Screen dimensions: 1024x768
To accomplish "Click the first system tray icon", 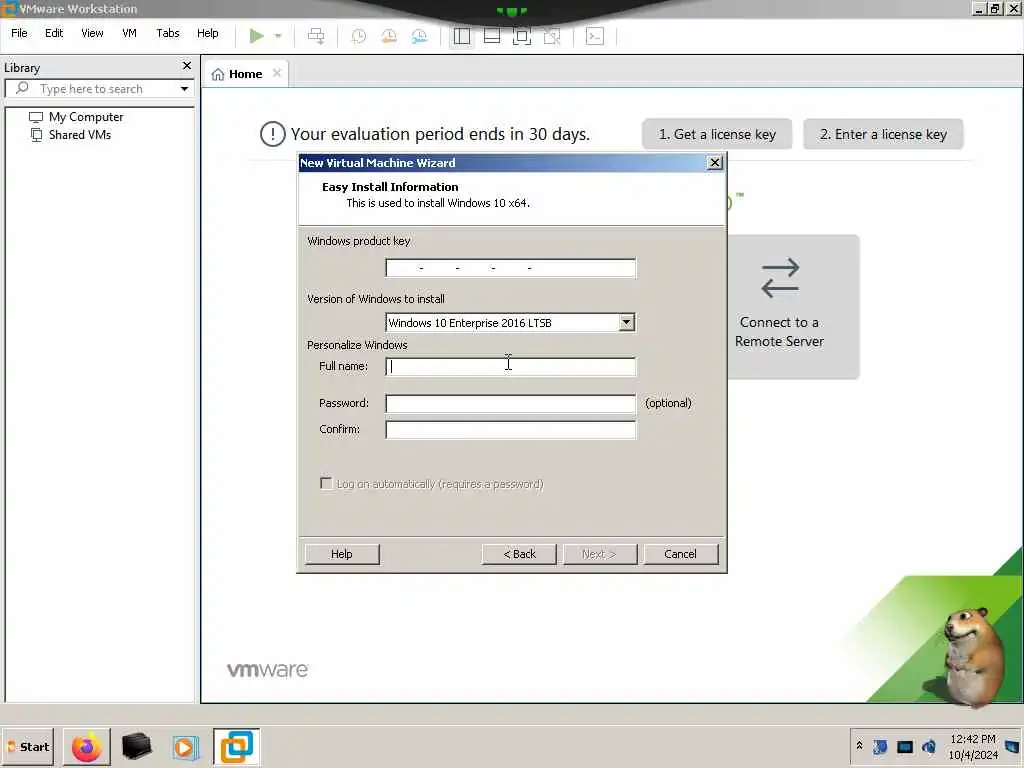I will (x=880, y=746).
